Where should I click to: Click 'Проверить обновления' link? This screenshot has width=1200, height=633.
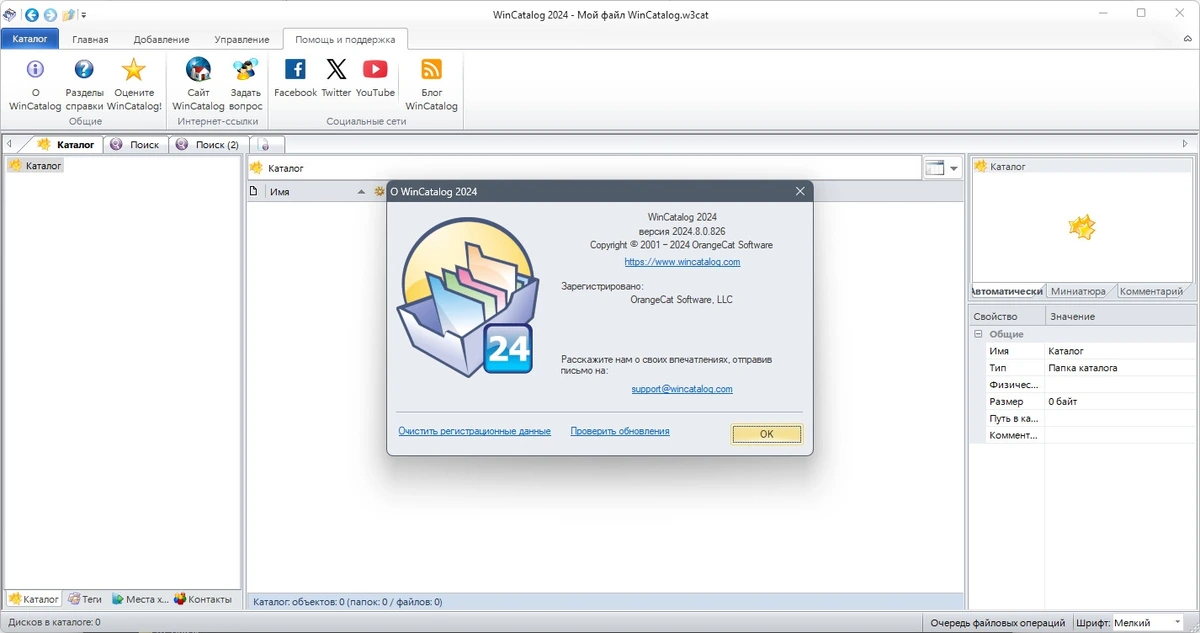click(x=620, y=431)
